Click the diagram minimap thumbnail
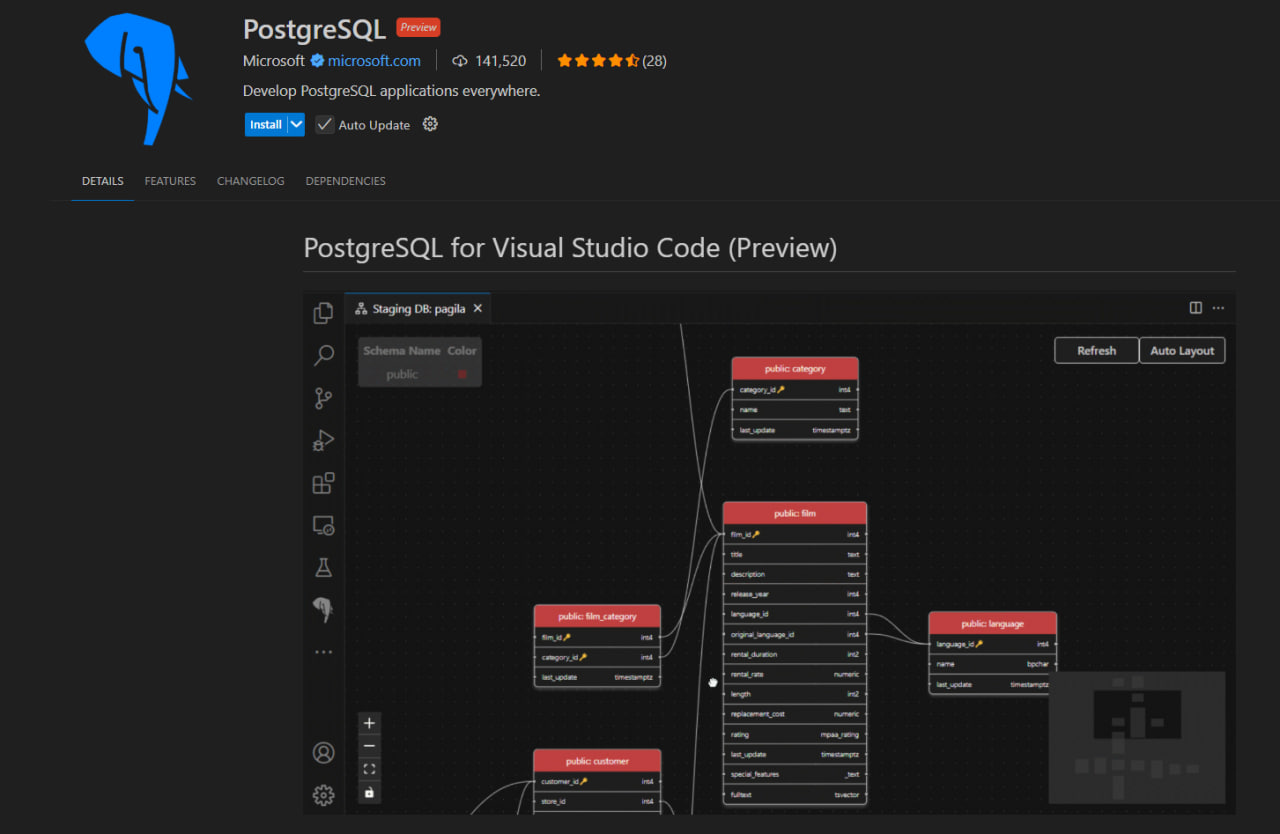 click(x=1137, y=738)
